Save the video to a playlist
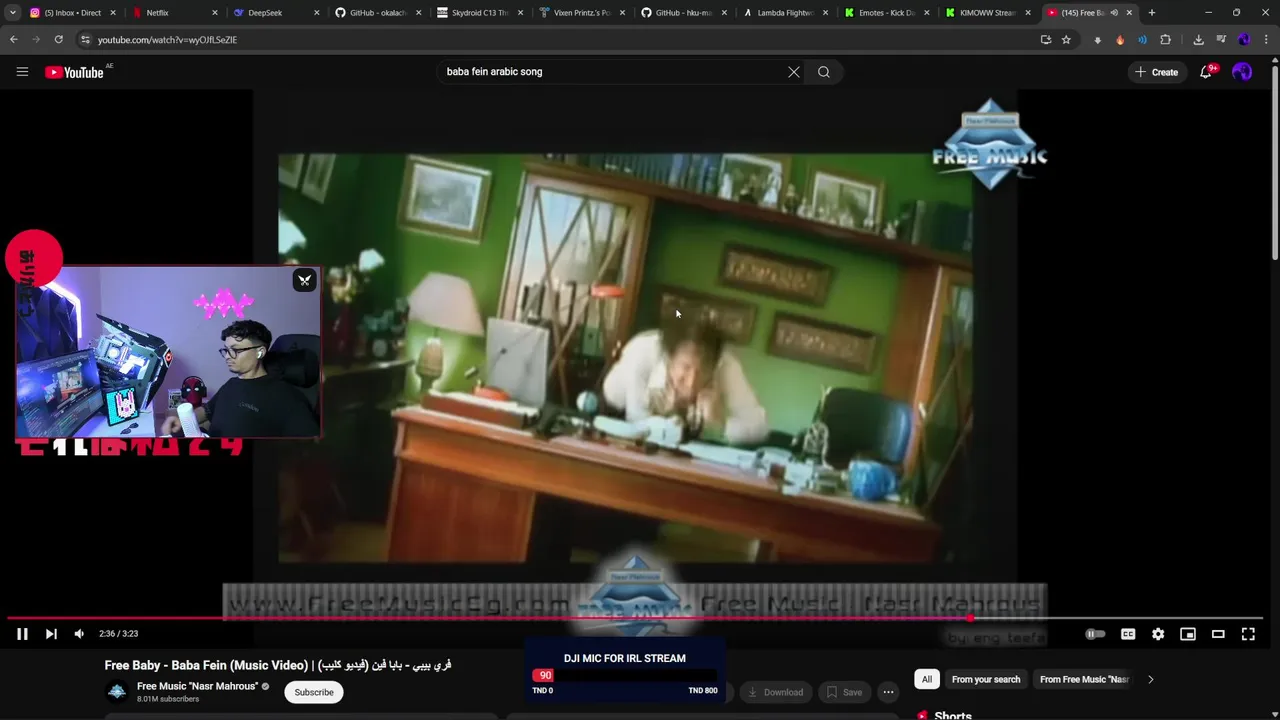Screen dimensions: 1280x720 point(844,692)
